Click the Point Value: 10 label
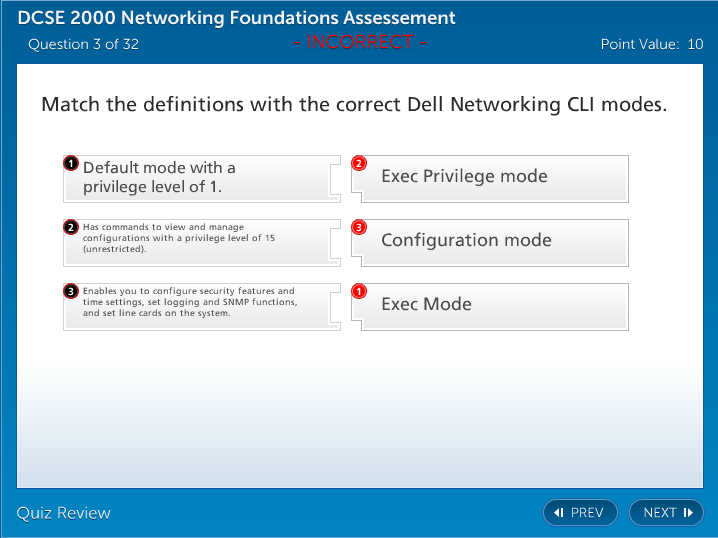Viewport: 718px width, 538px height. pyautogui.click(x=651, y=44)
